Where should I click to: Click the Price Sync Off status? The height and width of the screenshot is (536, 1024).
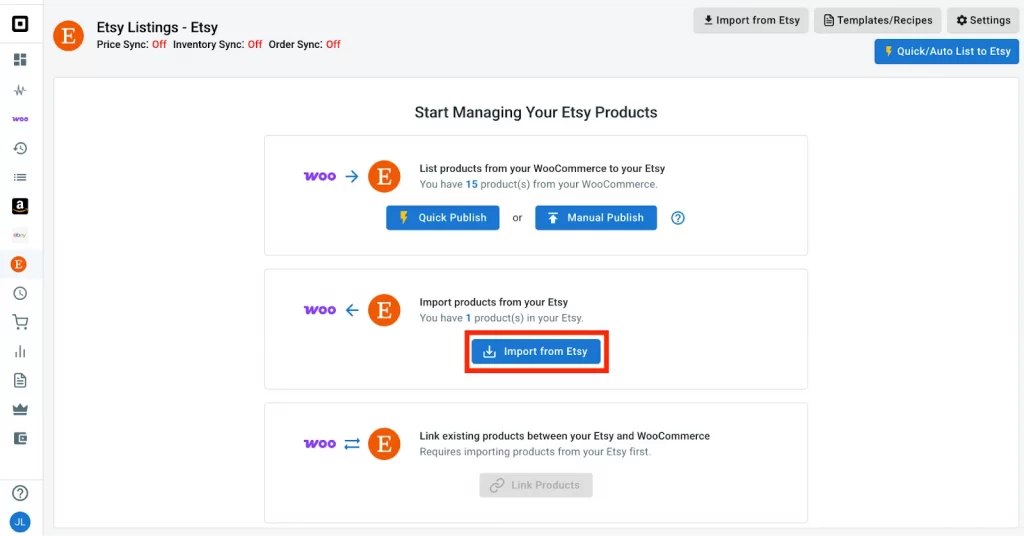159,44
